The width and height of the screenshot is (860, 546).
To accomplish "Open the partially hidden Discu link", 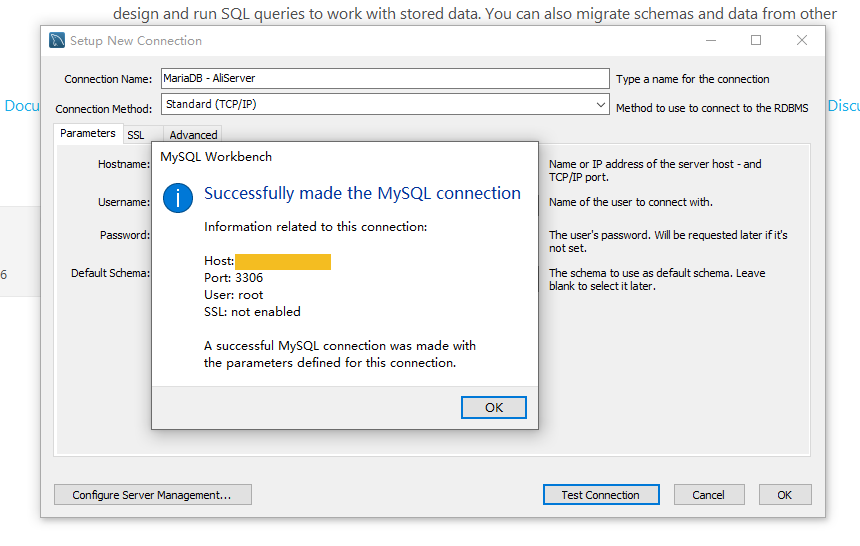I will [x=843, y=106].
